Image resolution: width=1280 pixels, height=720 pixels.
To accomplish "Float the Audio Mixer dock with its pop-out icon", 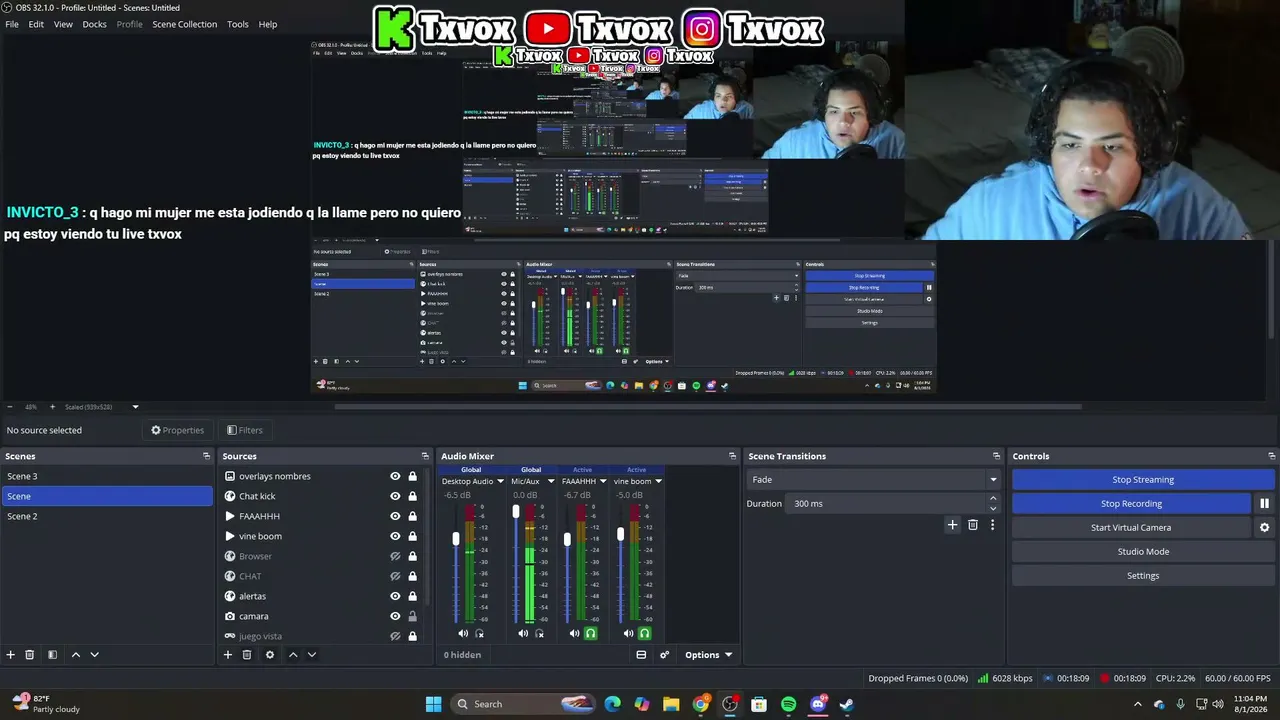I will pyautogui.click(x=733, y=456).
